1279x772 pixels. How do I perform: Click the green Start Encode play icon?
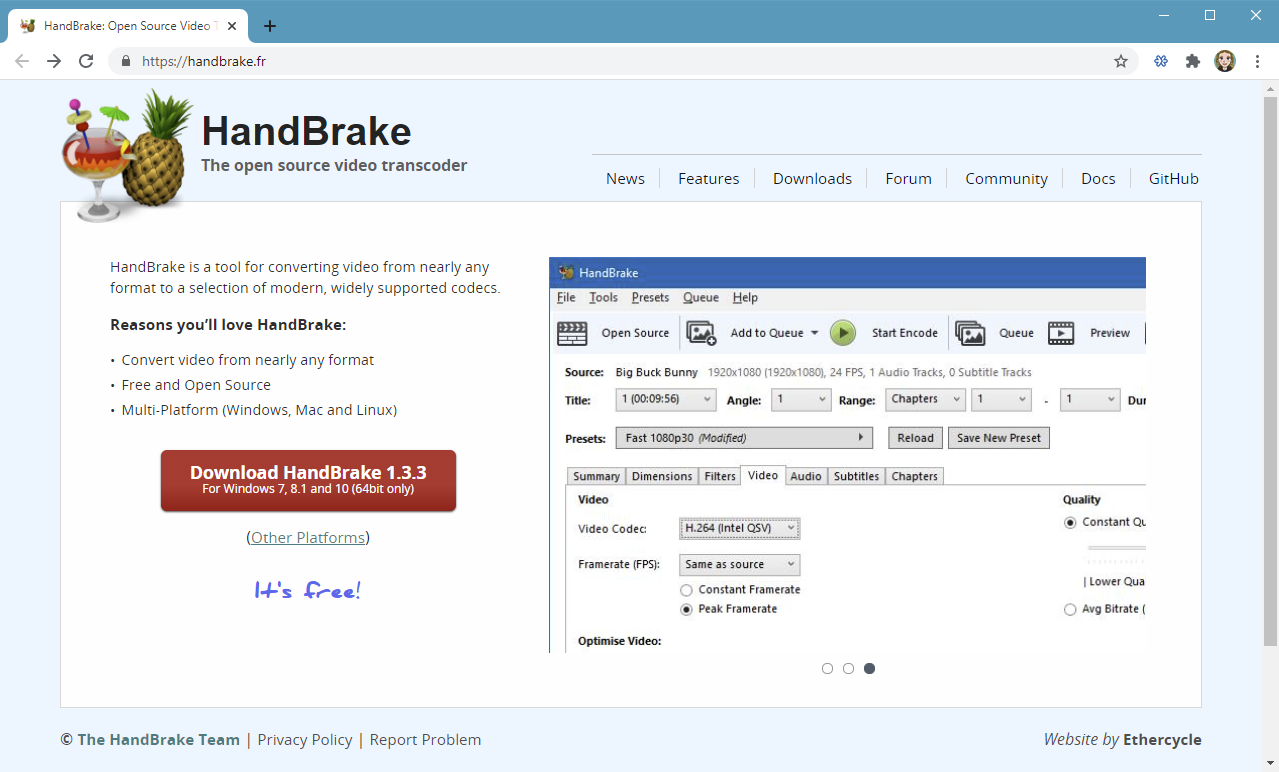(x=843, y=333)
